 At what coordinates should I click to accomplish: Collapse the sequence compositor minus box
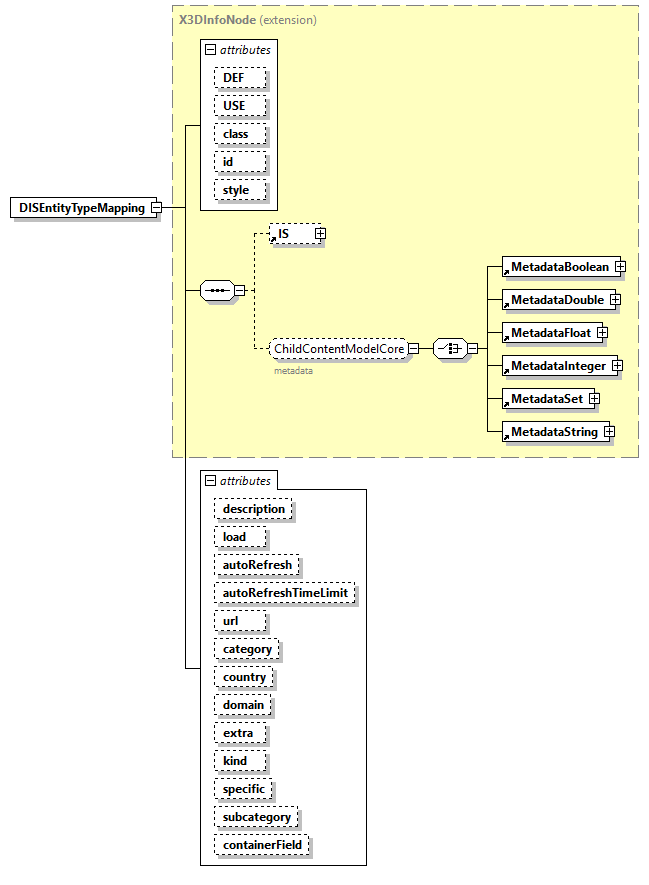(239, 291)
